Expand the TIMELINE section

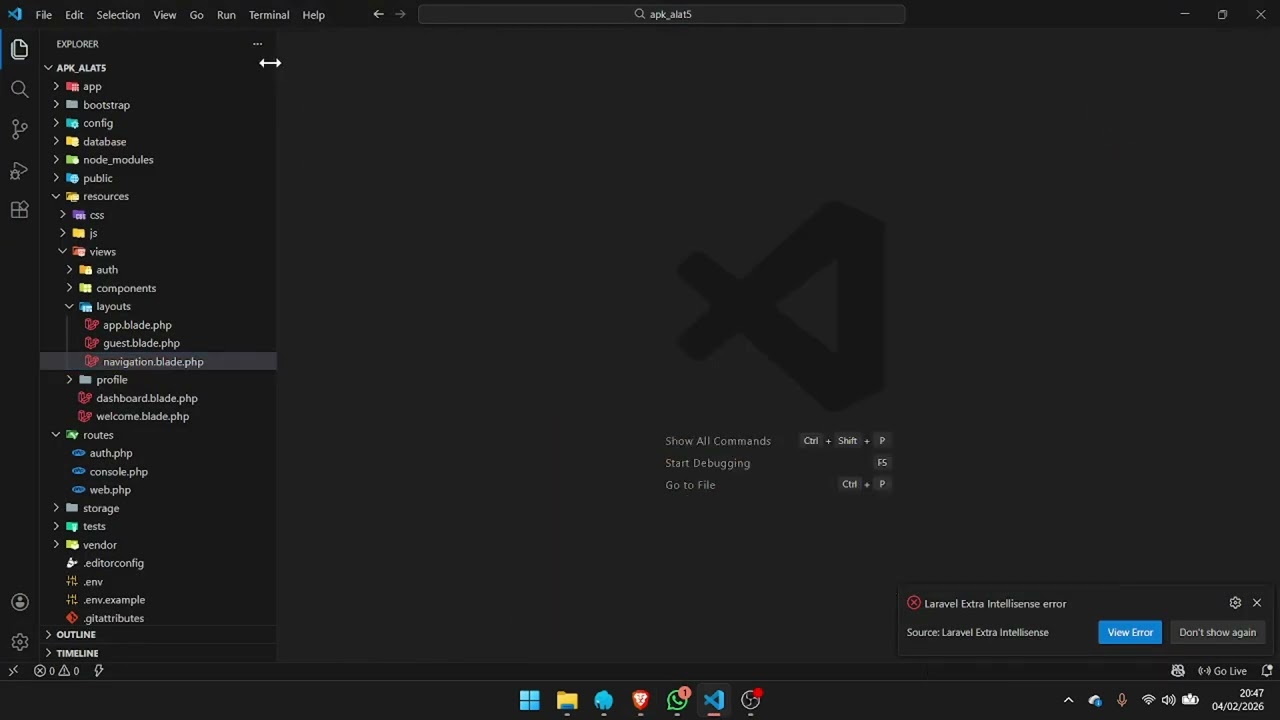coord(158,653)
